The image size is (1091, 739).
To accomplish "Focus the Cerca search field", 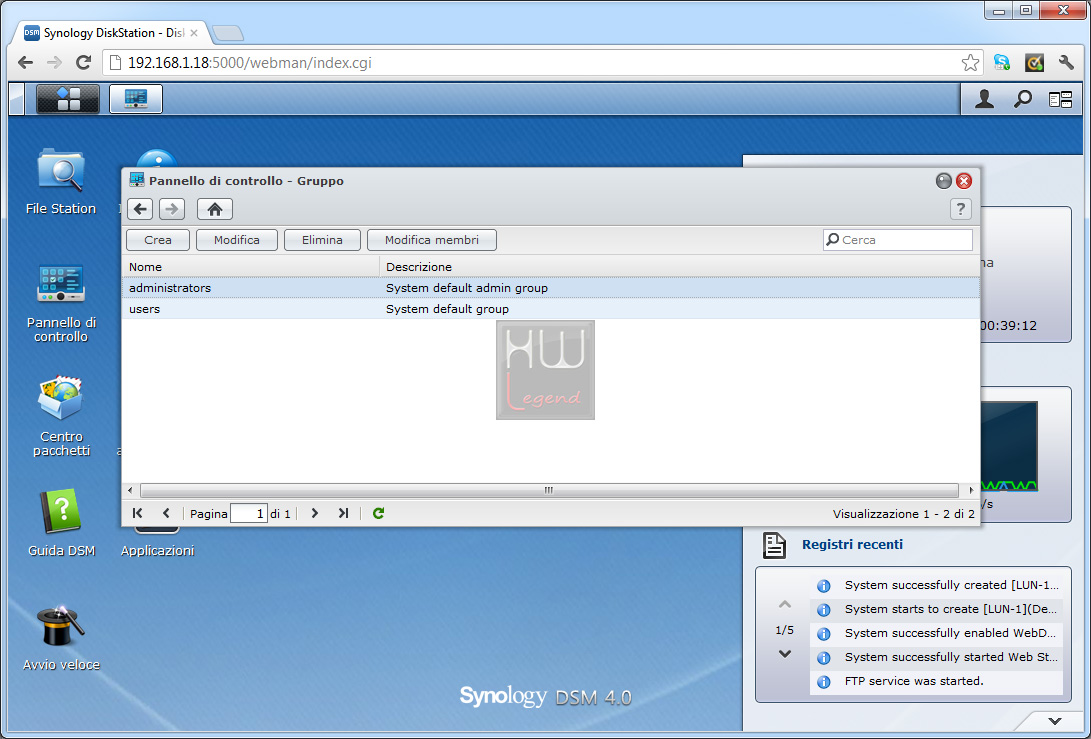I will (x=898, y=240).
